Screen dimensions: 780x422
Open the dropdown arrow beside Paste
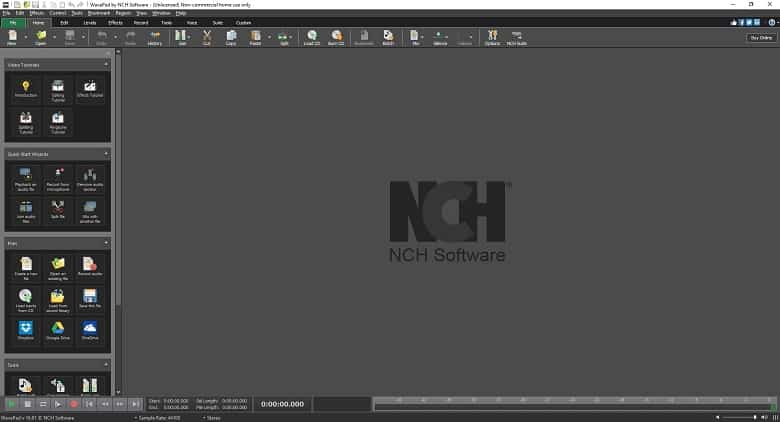[x=269, y=37]
